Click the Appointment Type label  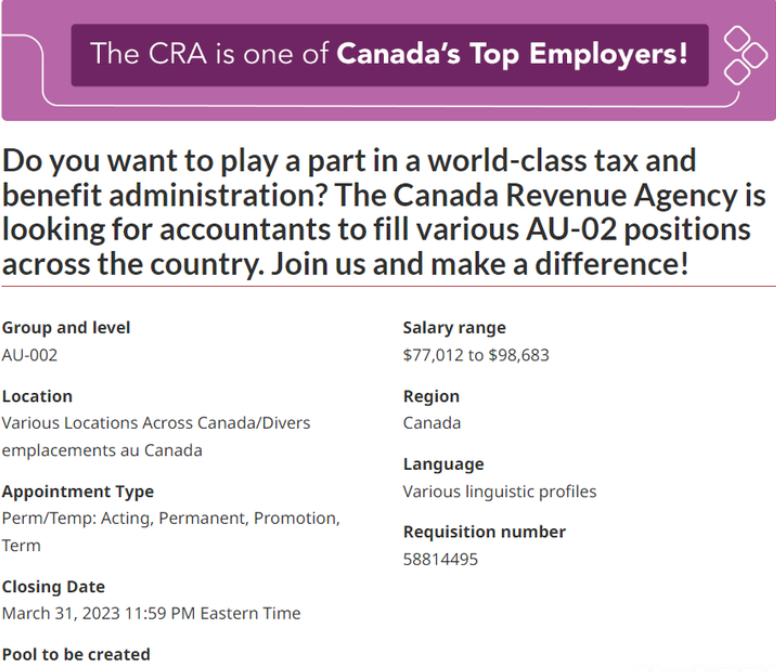pos(78,491)
